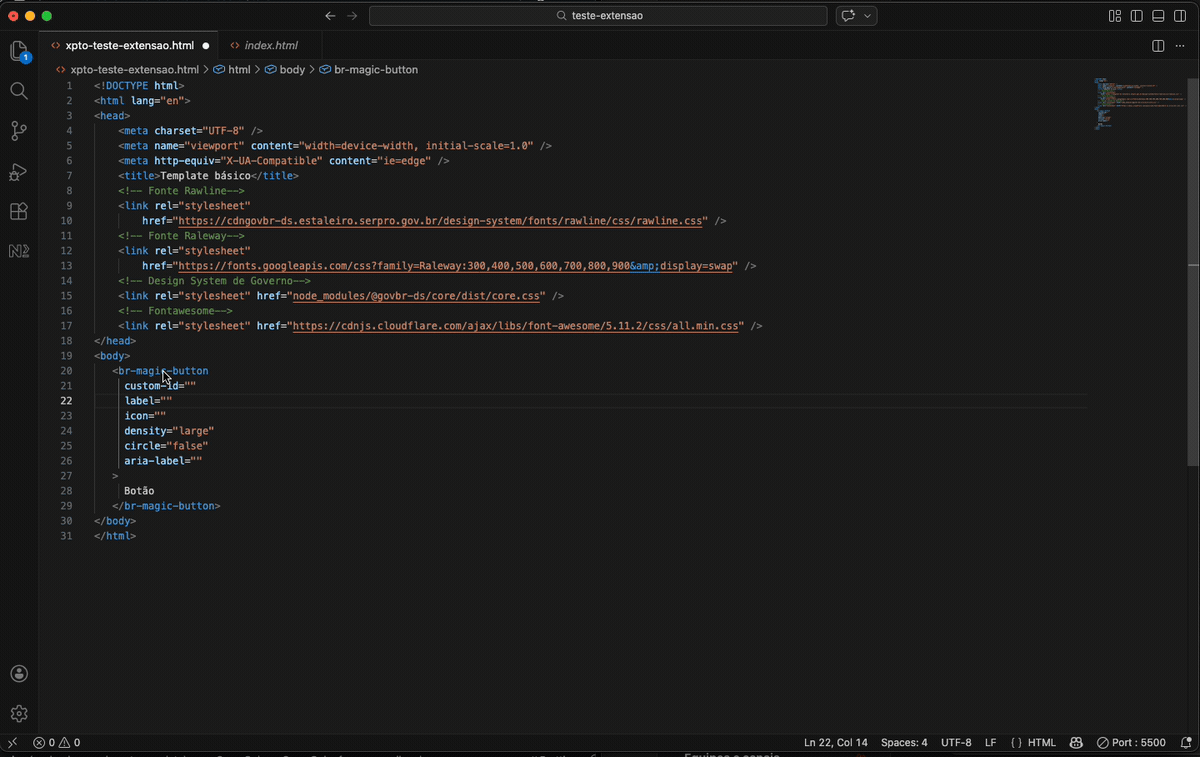
Task: Click the icon="" attribute on line 23
Action: pyautogui.click(x=145, y=416)
